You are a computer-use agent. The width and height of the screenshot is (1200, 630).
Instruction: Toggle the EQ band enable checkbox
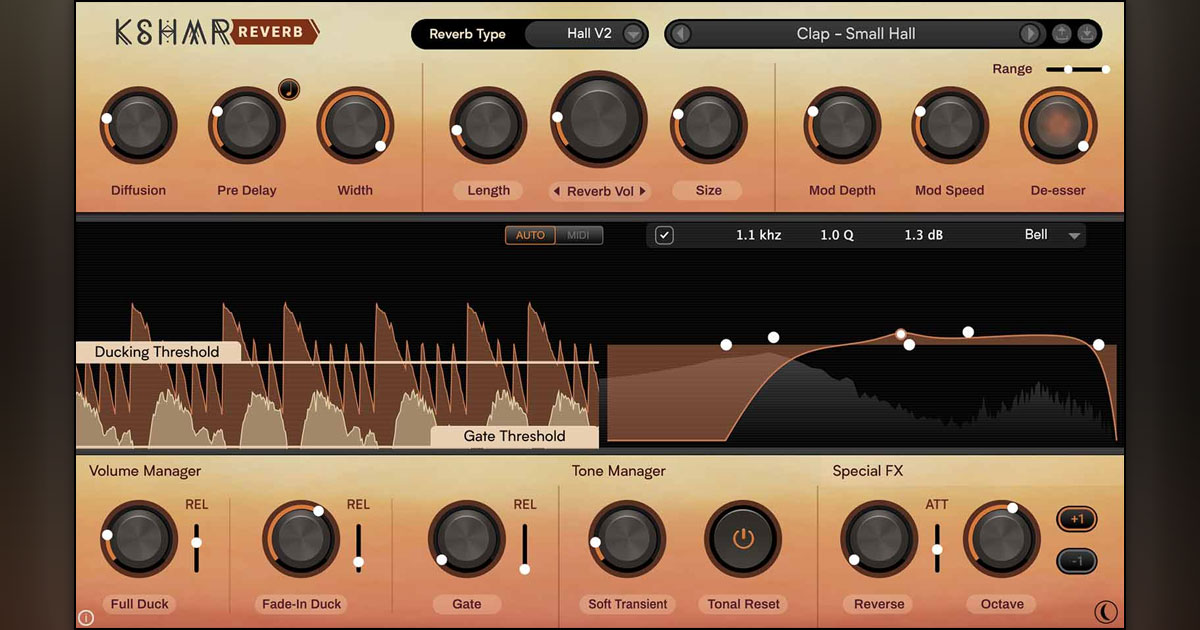[x=664, y=235]
